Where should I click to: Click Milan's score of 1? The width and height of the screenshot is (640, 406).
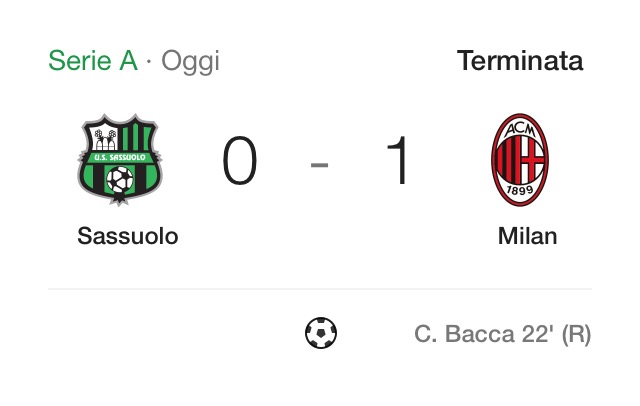pyautogui.click(x=398, y=160)
